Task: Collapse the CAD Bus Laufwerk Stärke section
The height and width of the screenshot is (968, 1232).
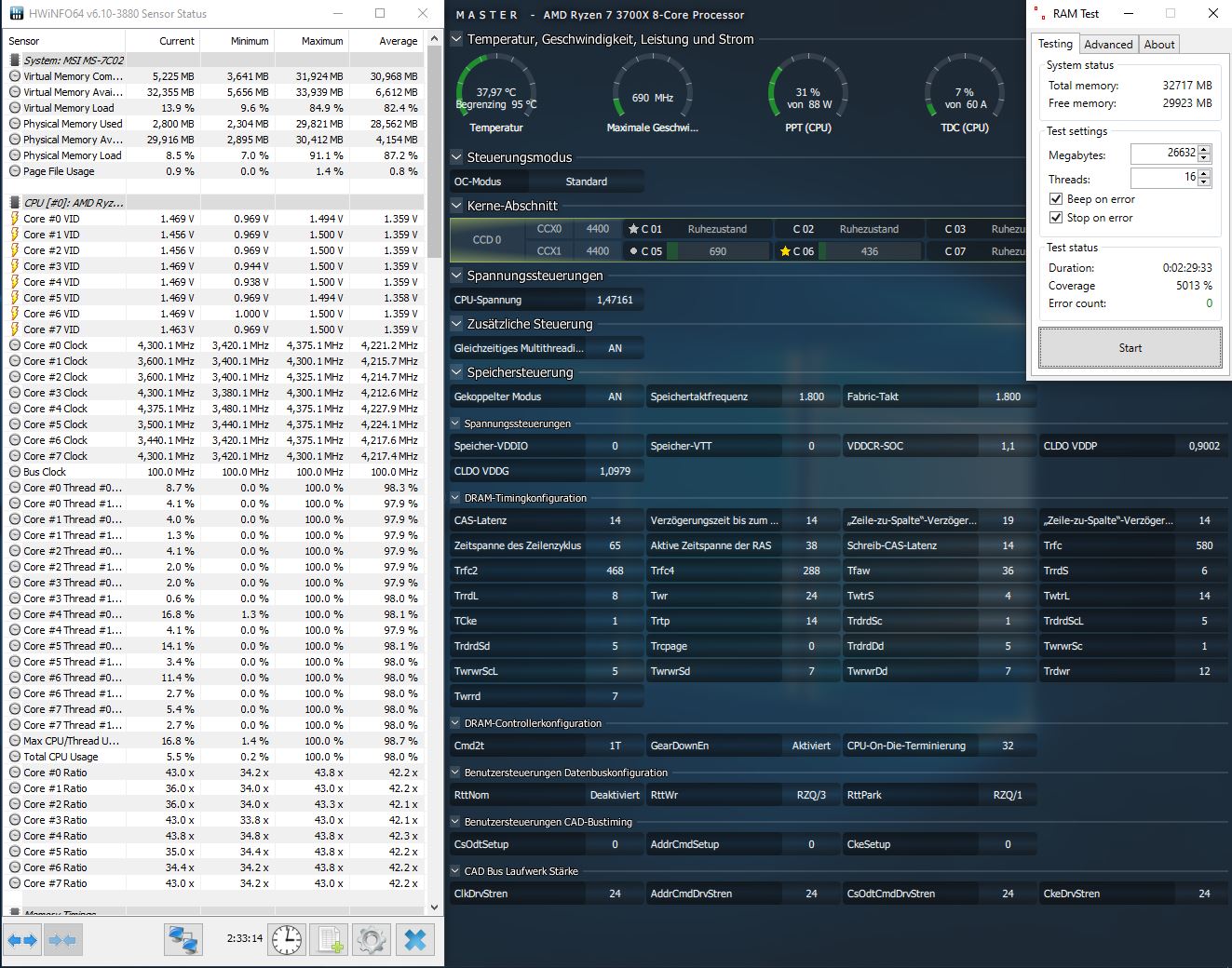Action: pos(455,871)
